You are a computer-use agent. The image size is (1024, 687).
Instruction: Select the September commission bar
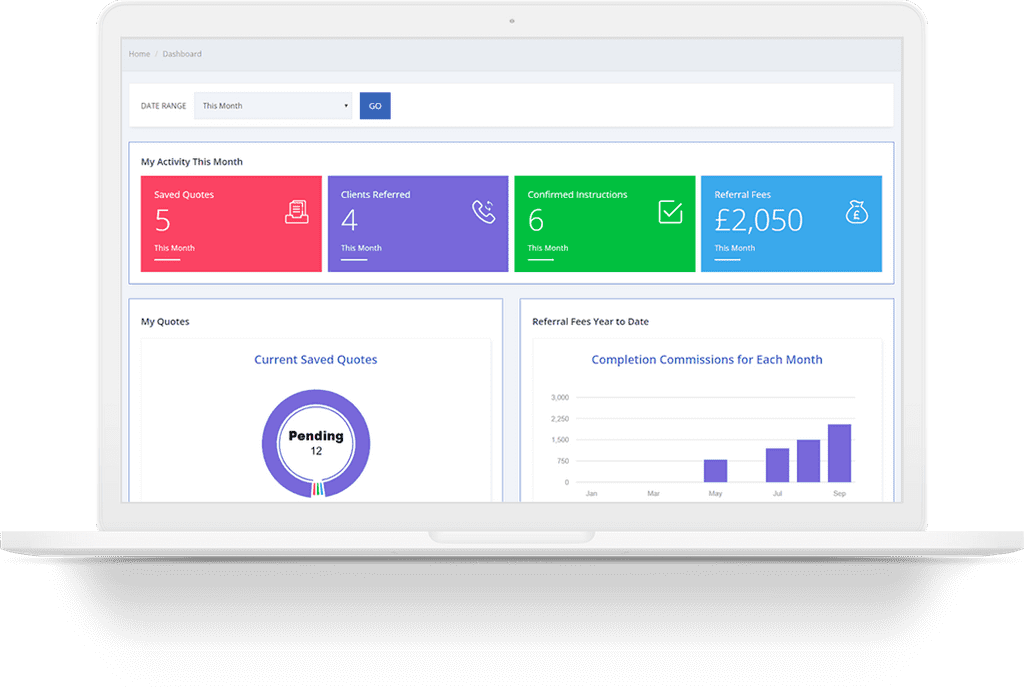click(x=839, y=453)
